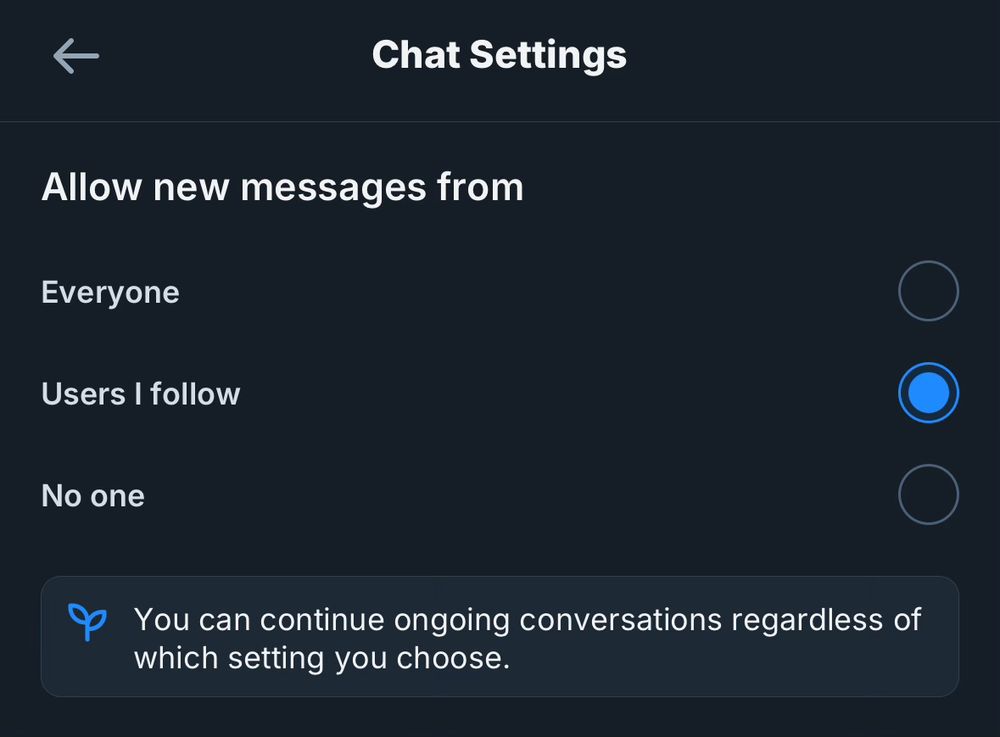The image size is (1000, 737).
Task: Select the Everyone radio button
Action: (928, 291)
